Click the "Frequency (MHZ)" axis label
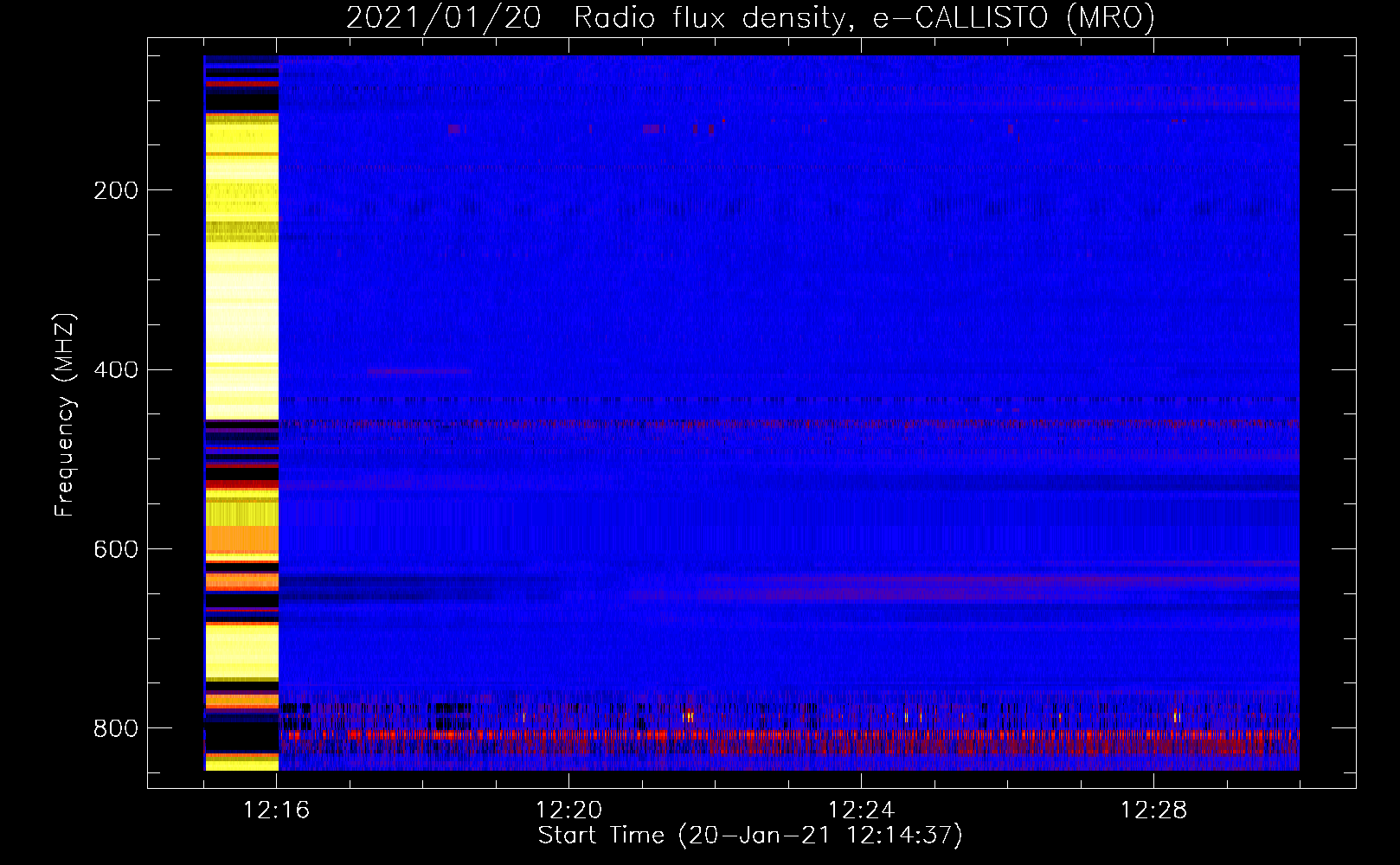The height and width of the screenshot is (865, 1400). 64,414
